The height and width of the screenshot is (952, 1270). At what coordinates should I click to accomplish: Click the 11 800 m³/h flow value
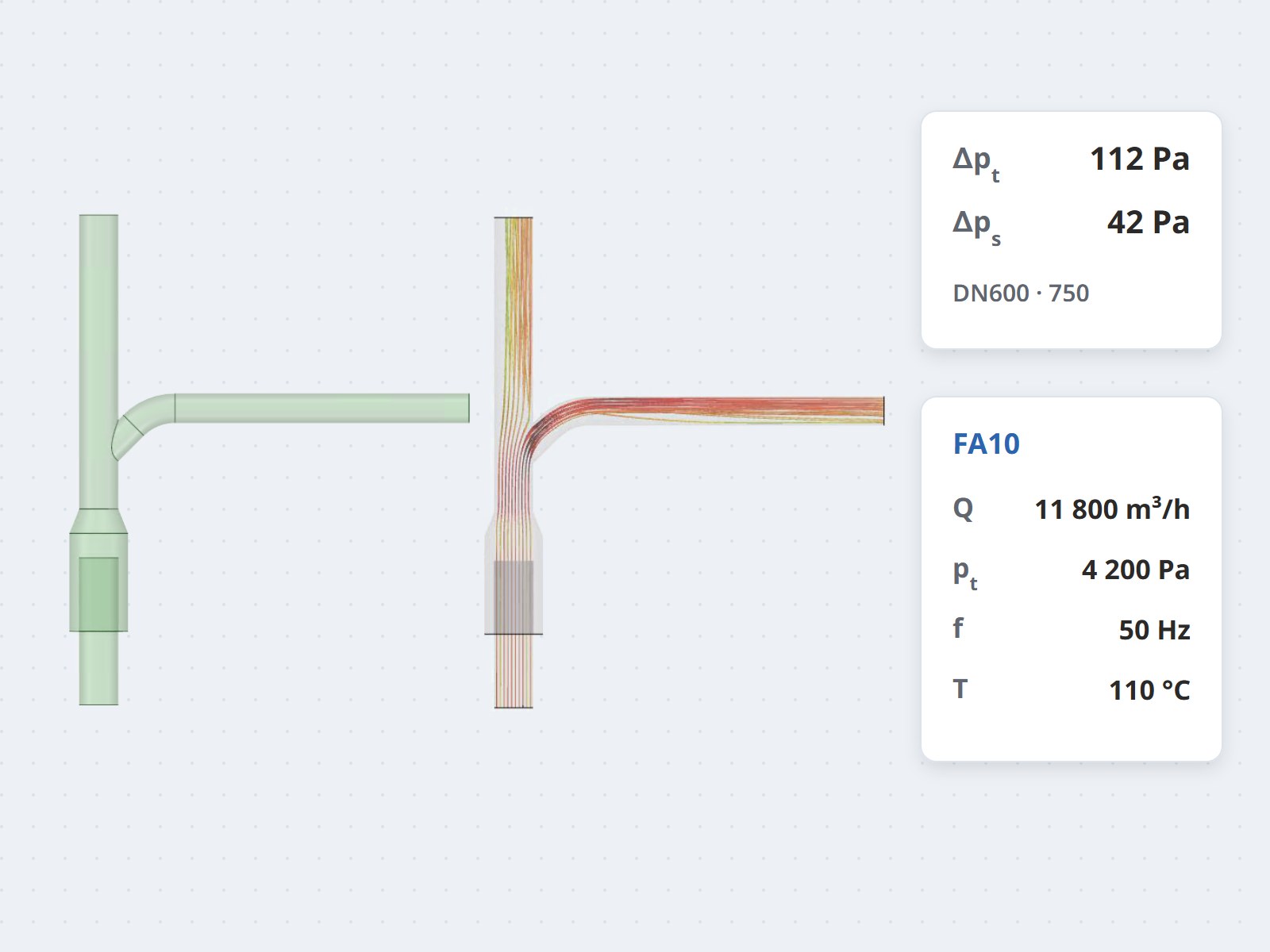click(x=1112, y=509)
